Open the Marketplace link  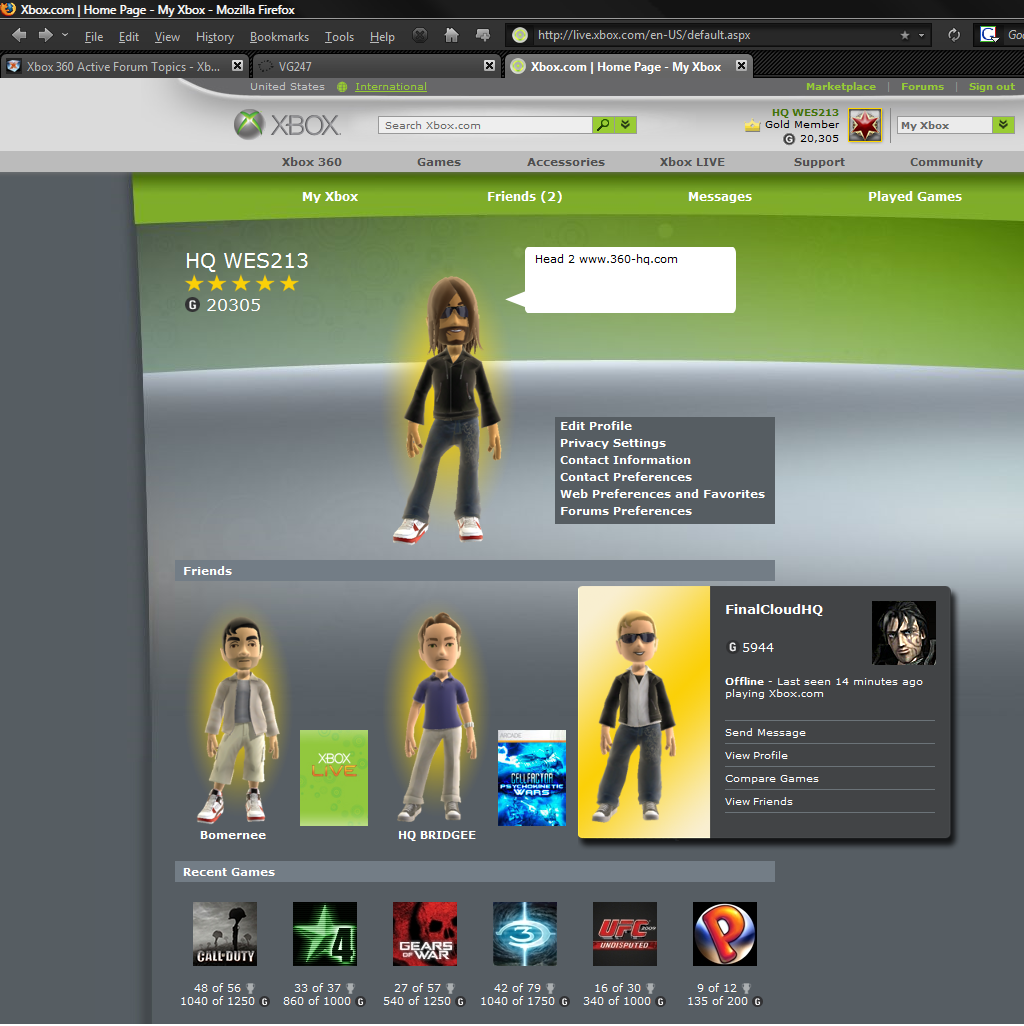840,86
